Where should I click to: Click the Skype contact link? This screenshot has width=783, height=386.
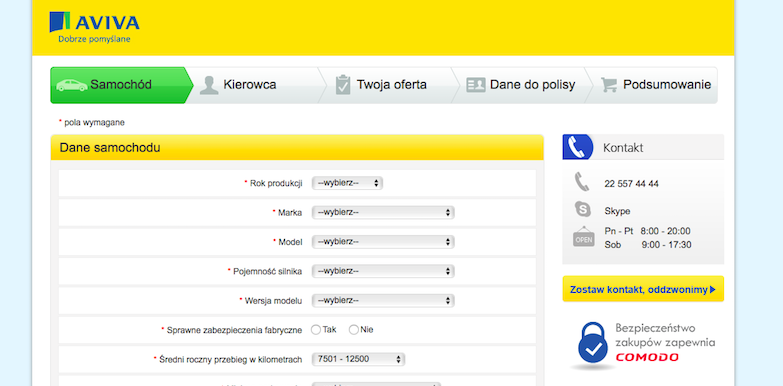[x=617, y=211]
